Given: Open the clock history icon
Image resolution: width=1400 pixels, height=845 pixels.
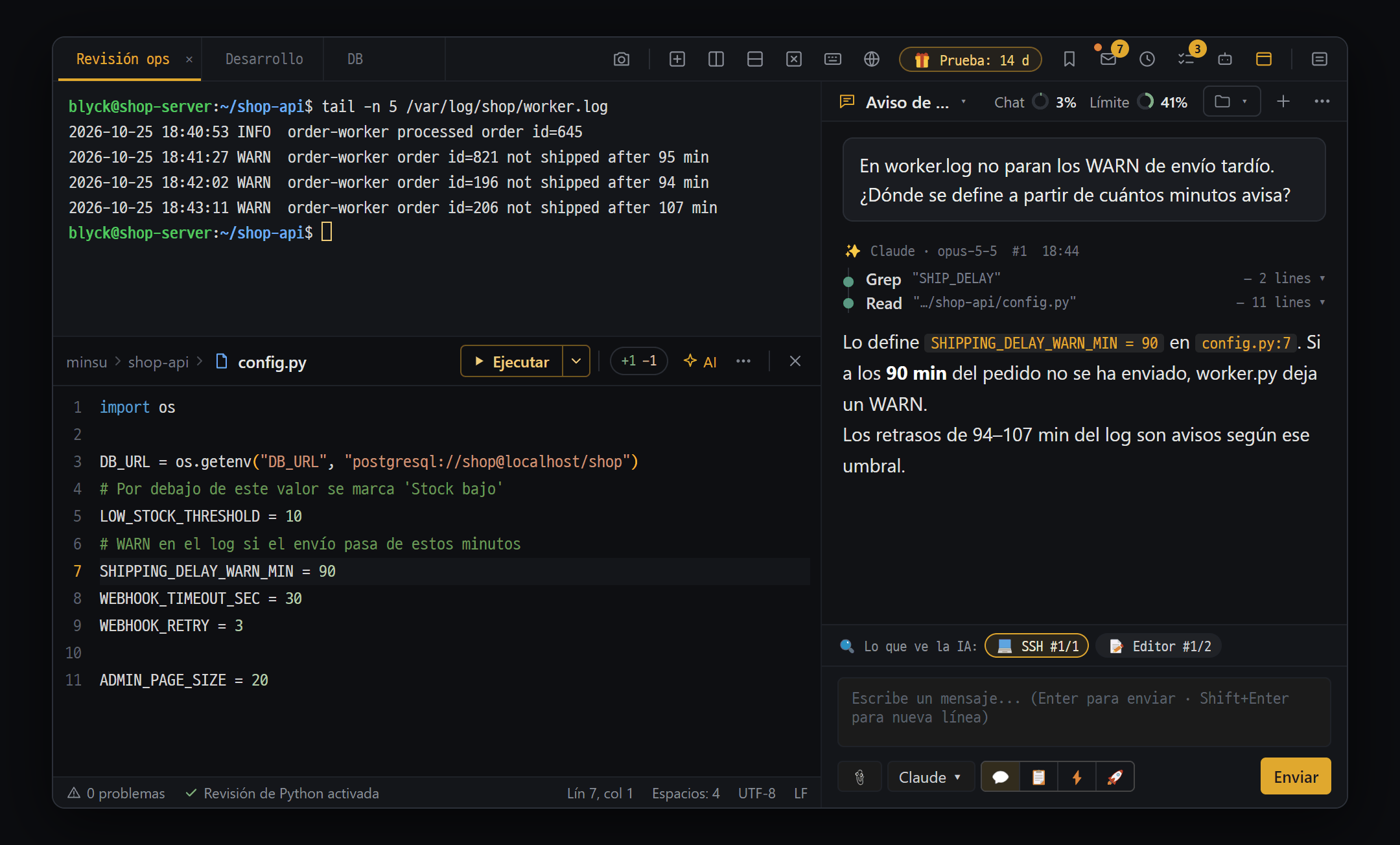Looking at the screenshot, I should [1147, 59].
